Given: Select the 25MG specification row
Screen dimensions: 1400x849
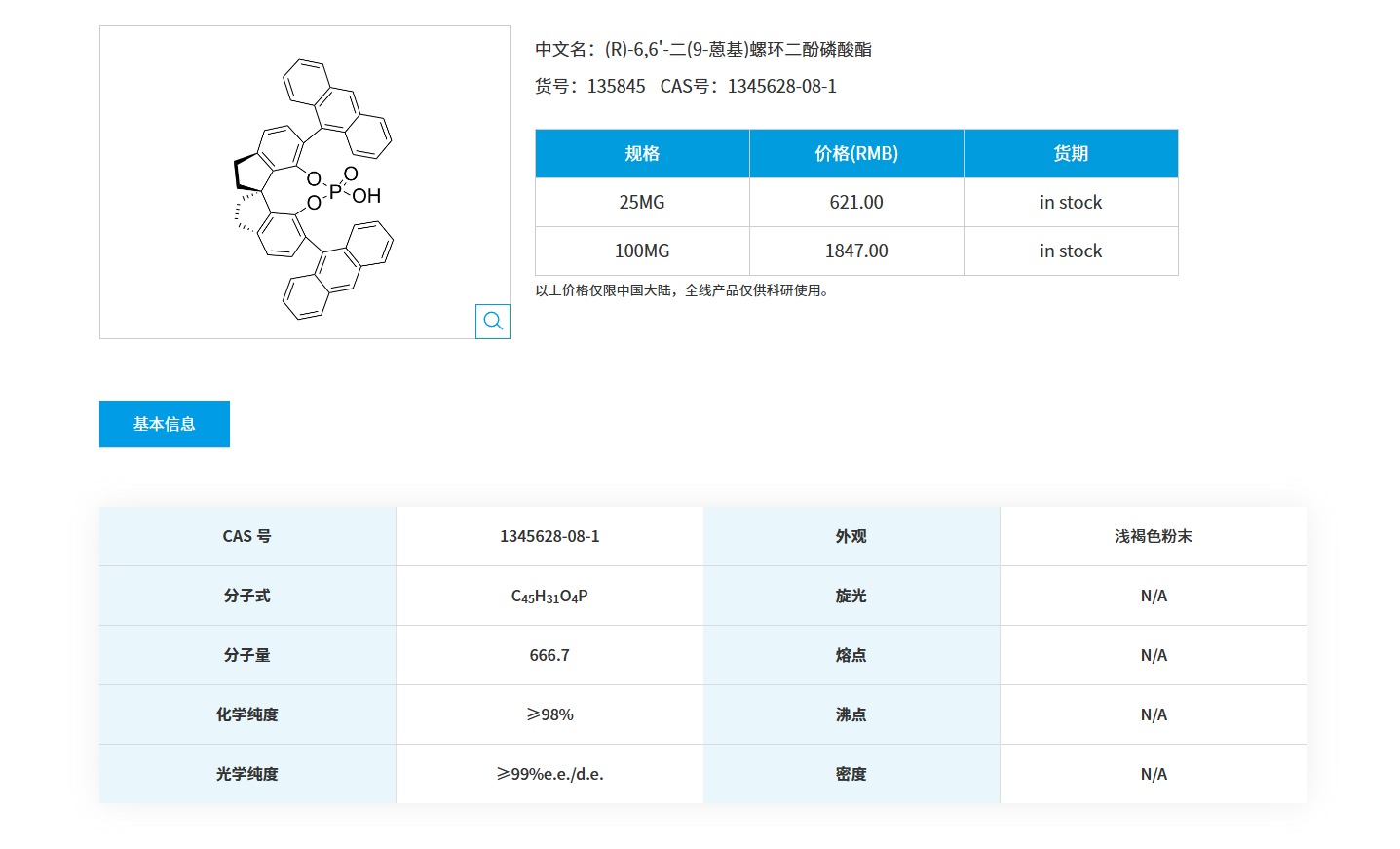Looking at the screenshot, I should point(641,202).
